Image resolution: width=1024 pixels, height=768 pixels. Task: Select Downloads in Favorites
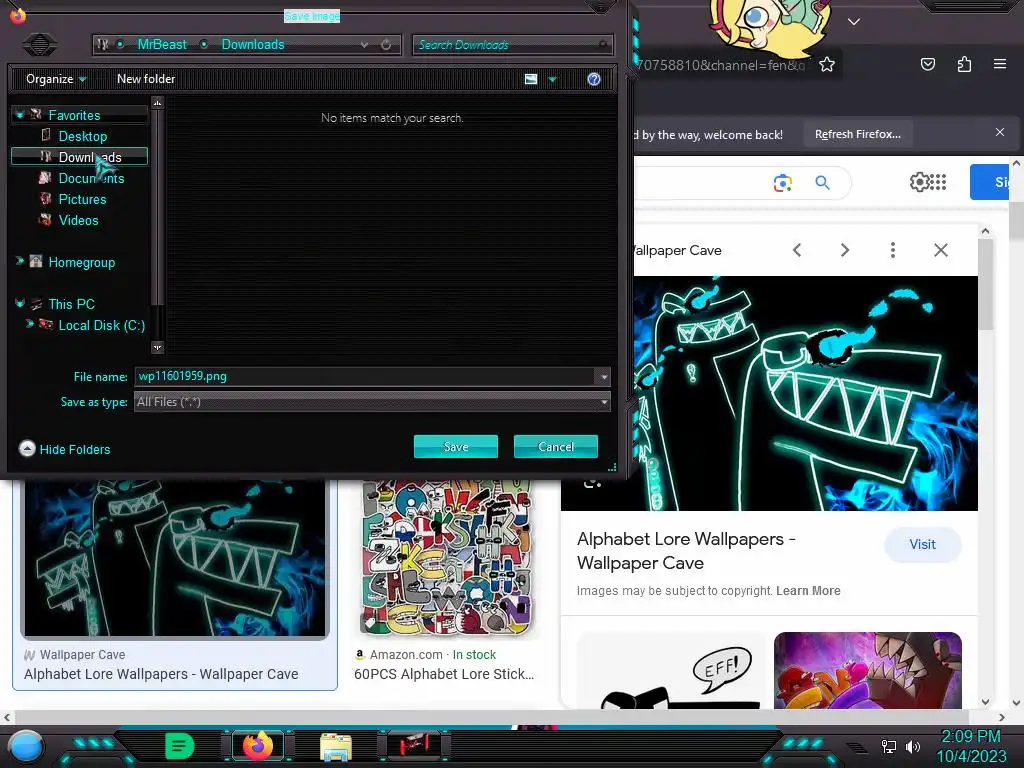[80, 157]
